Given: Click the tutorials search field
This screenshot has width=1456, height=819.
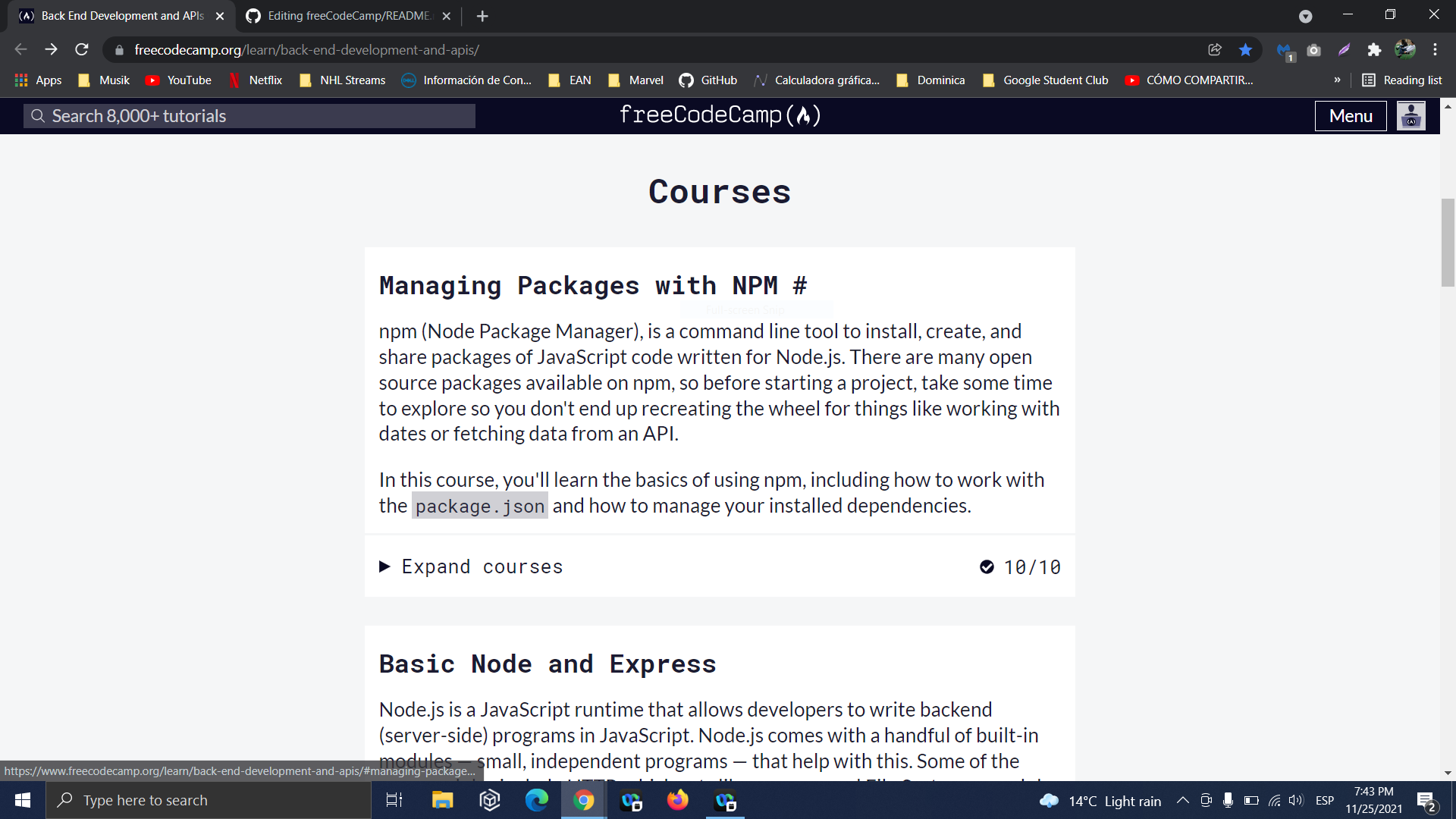Looking at the screenshot, I should tap(249, 115).
